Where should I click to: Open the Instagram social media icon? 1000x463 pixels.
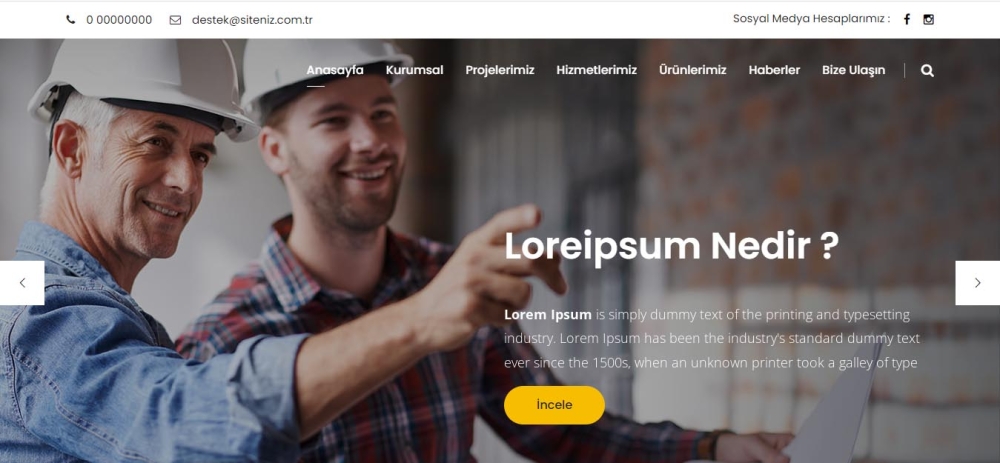929,19
